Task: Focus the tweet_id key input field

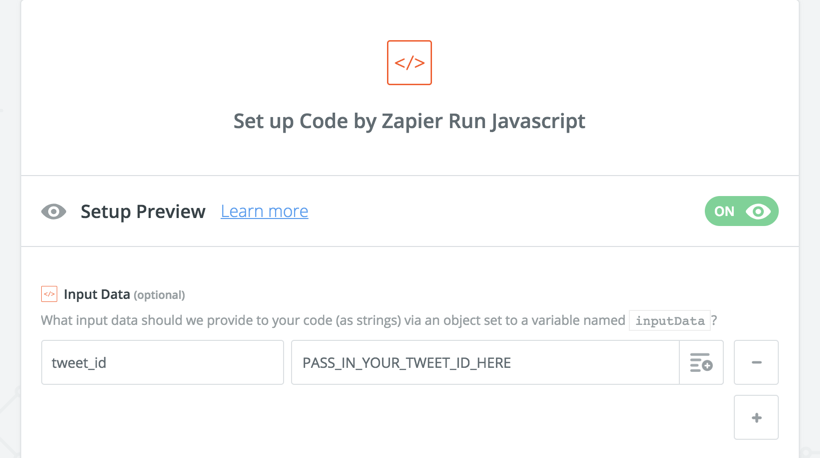Action: pos(163,362)
